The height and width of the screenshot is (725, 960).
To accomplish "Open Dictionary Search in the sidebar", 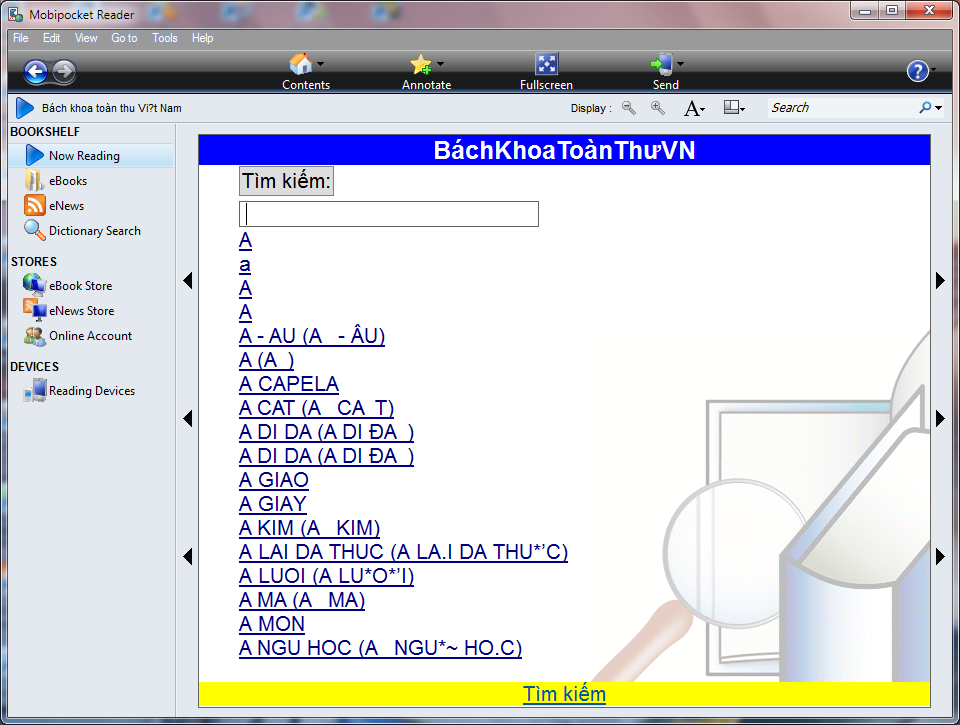I will [x=94, y=231].
